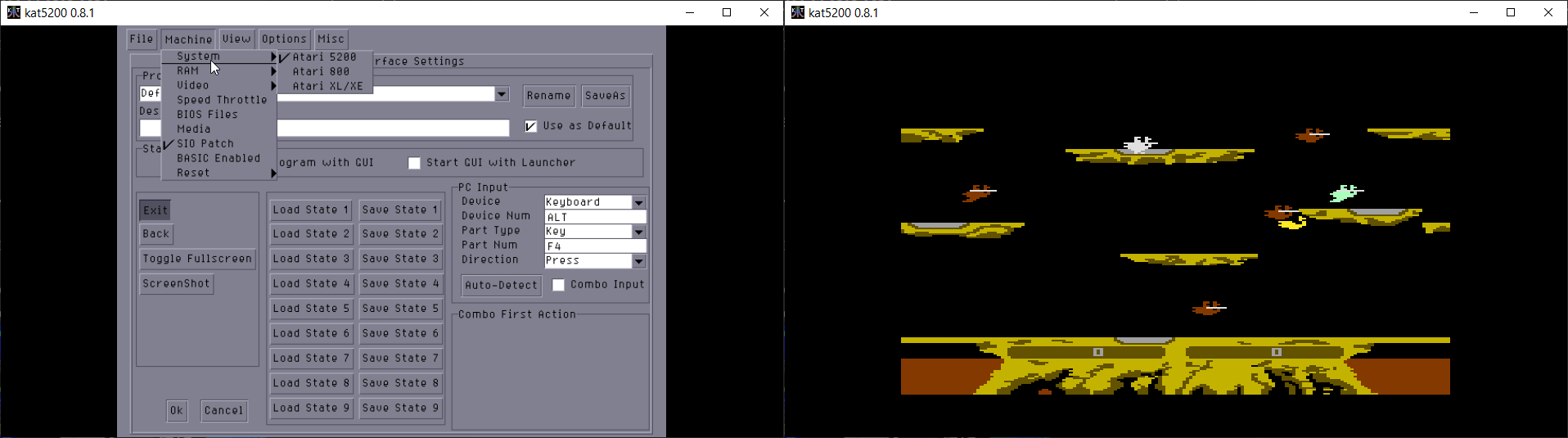
Task: Click Save State 6
Action: pyautogui.click(x=401, y=334)
